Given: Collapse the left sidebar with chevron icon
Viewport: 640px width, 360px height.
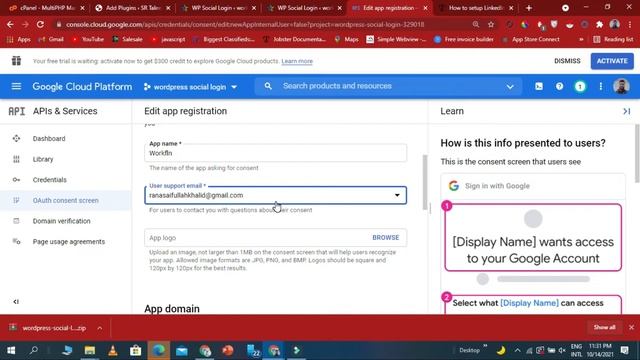Looking at the screenshot, I should (x=16, y=302).
